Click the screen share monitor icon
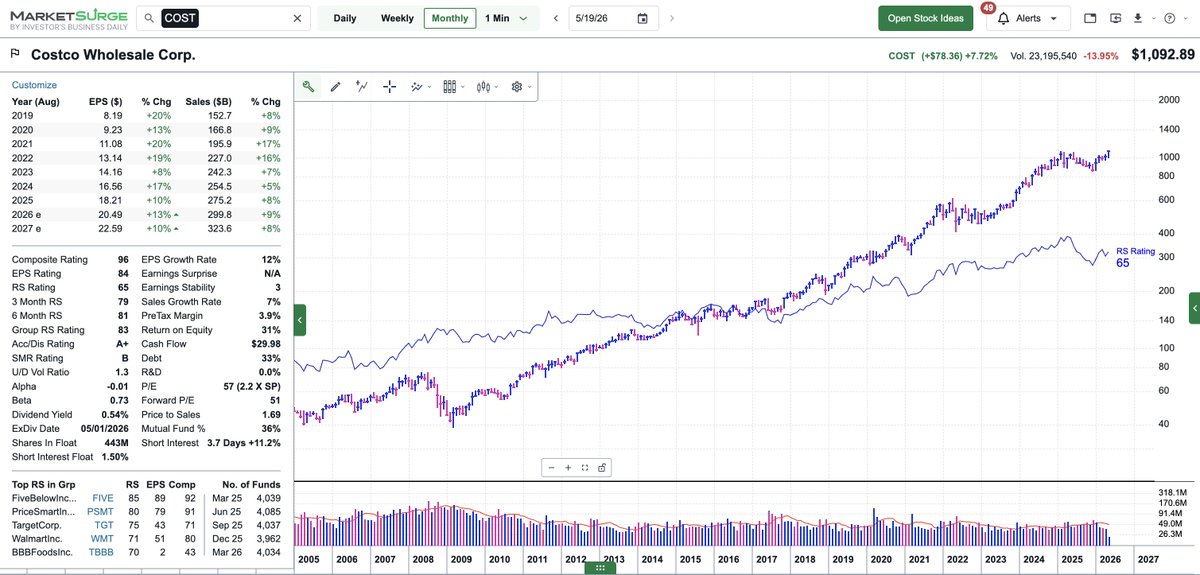This screenshot has width=1200, height=575. (1114, 18)
